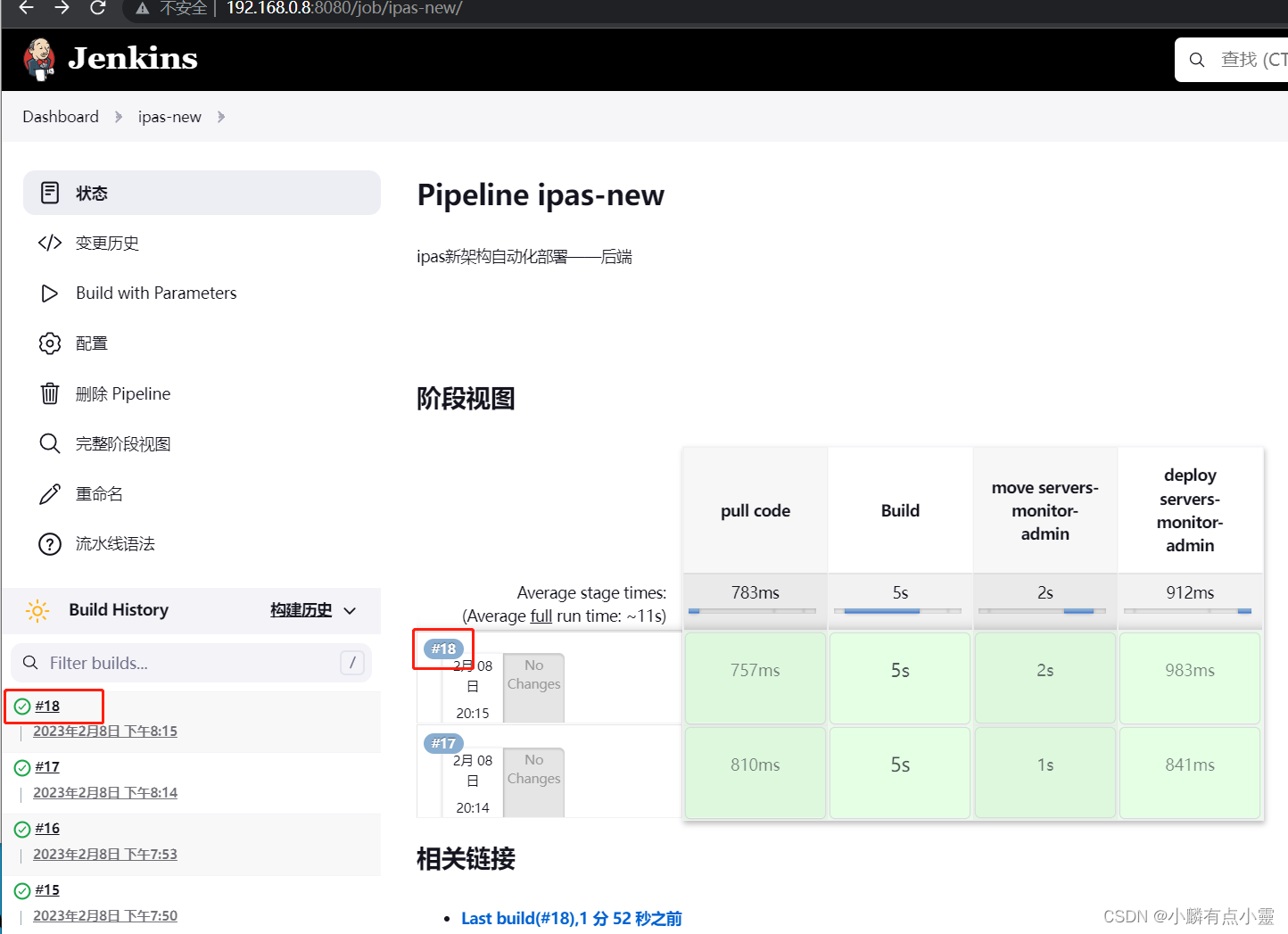Click the browser back arrow

tap(26, 8)
